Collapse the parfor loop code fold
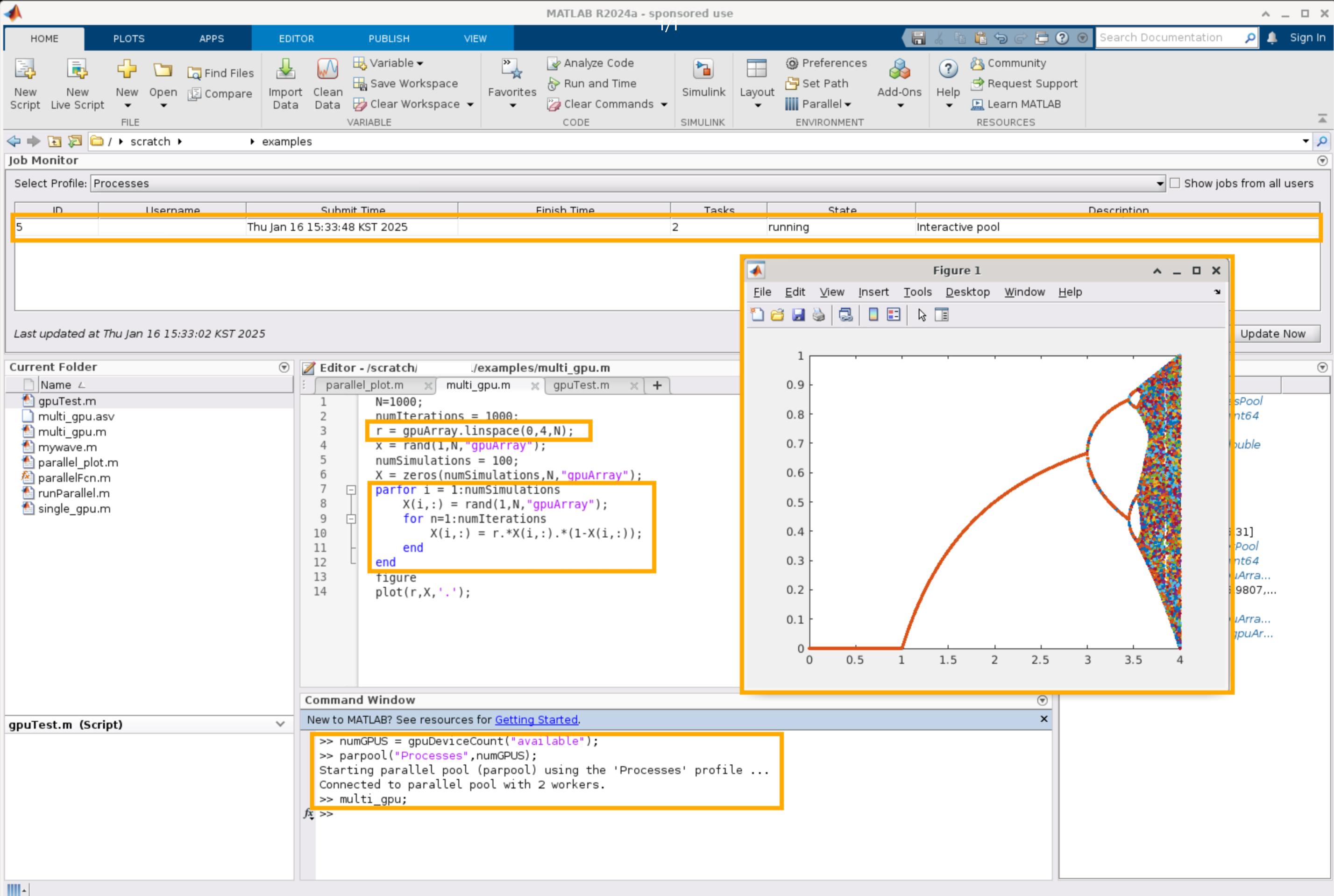This screenshot has height=896, width=1334. [x=351, y=490]
